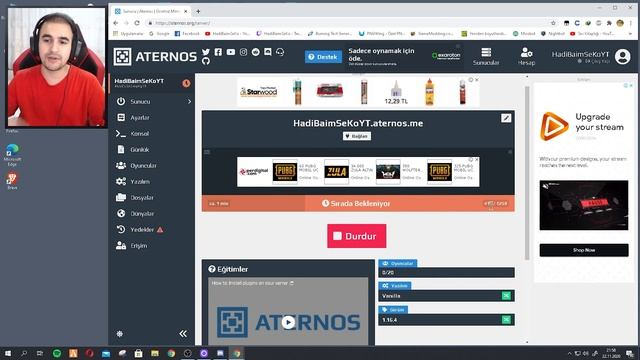The width and height of the screenshot is (640, 360).
Task: Open Facebook bookmark
Action: coord(187,33)
